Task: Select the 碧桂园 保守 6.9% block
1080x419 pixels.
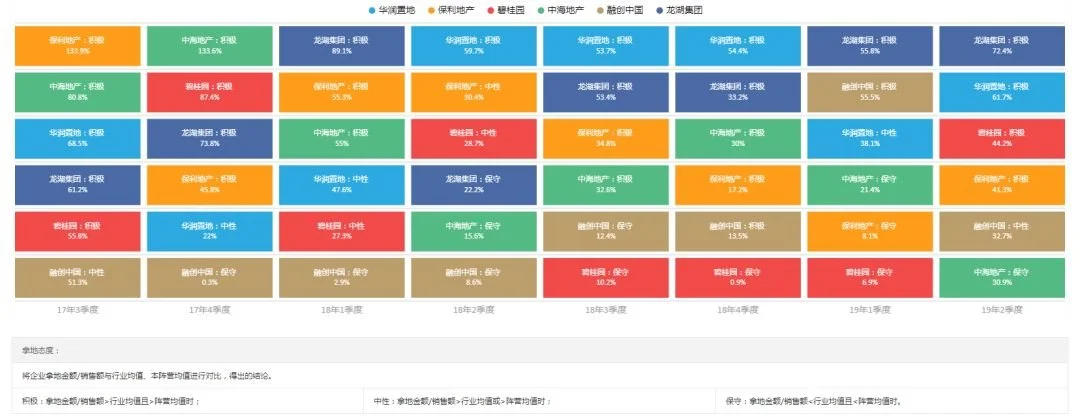Action: (x=871, y=278)
